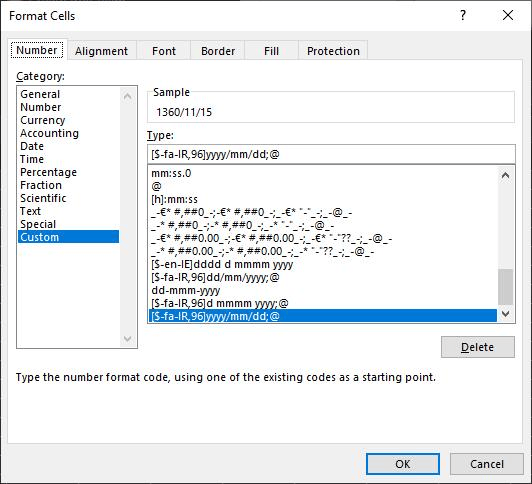
Task: Select the Percentage category
Action: pyautogui.click(x=69, y=172)
